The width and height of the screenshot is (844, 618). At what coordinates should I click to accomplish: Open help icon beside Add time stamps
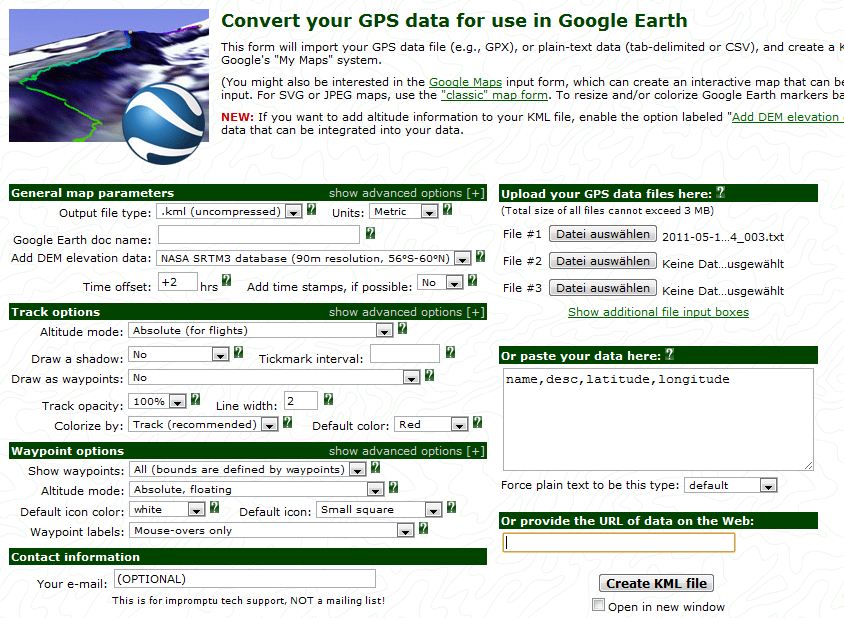click(472, 280)
